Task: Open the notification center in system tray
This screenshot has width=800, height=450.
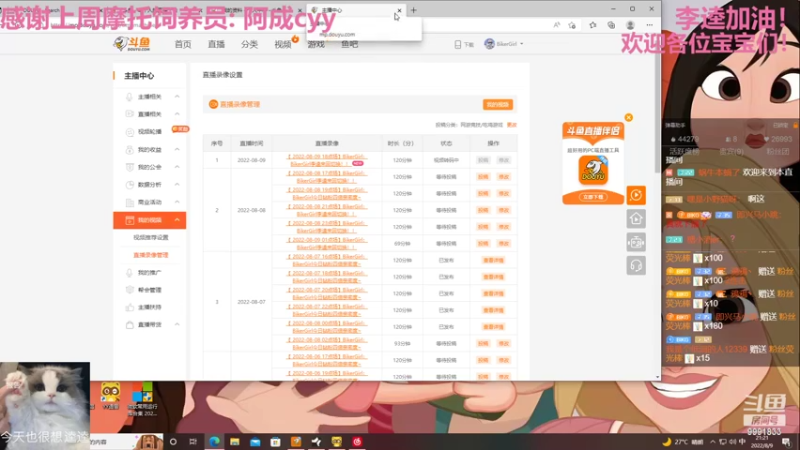Action: click(786, 442)
